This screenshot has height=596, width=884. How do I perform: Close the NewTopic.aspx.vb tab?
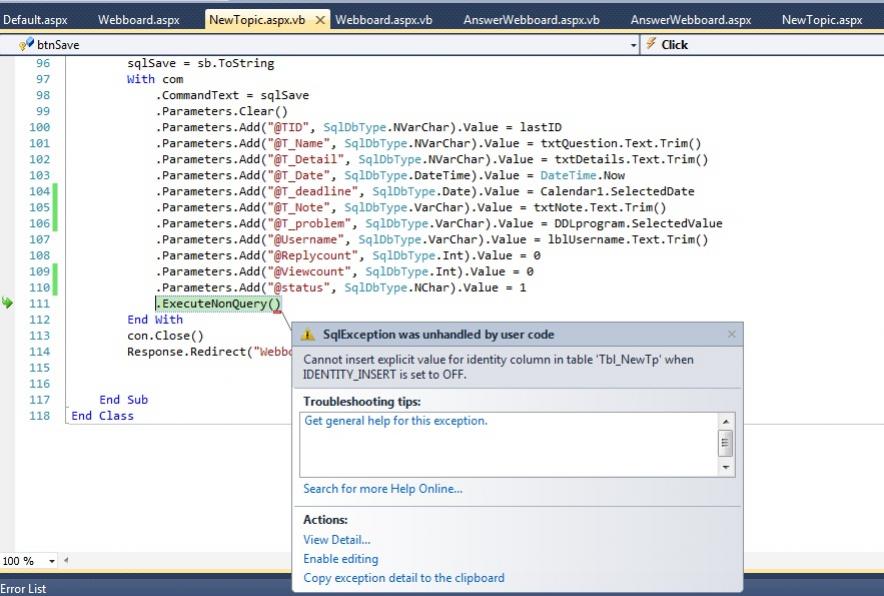point(320,20)
